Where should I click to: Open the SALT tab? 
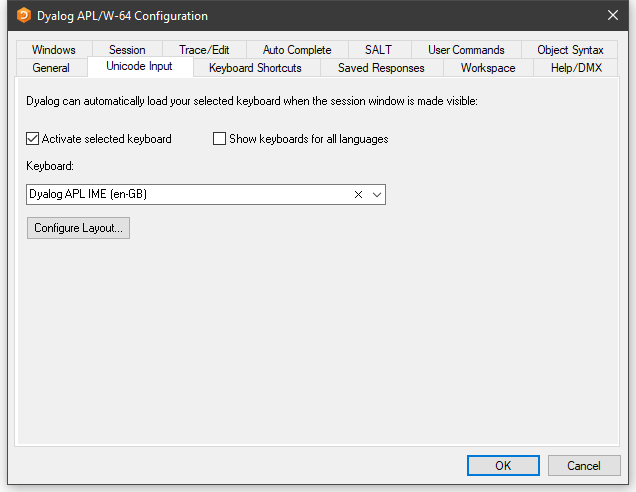point(378,50)
